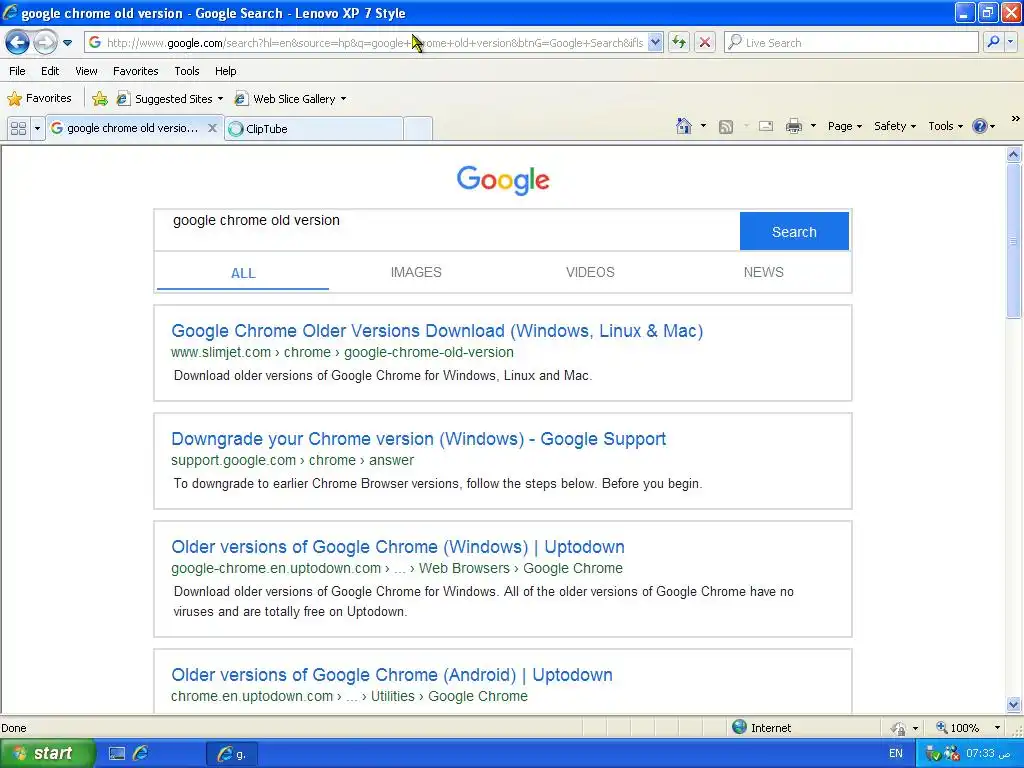Click the Help question mark icon
Image resolution: width=1024 pixels, height=768 pixels.
[980, 126]
